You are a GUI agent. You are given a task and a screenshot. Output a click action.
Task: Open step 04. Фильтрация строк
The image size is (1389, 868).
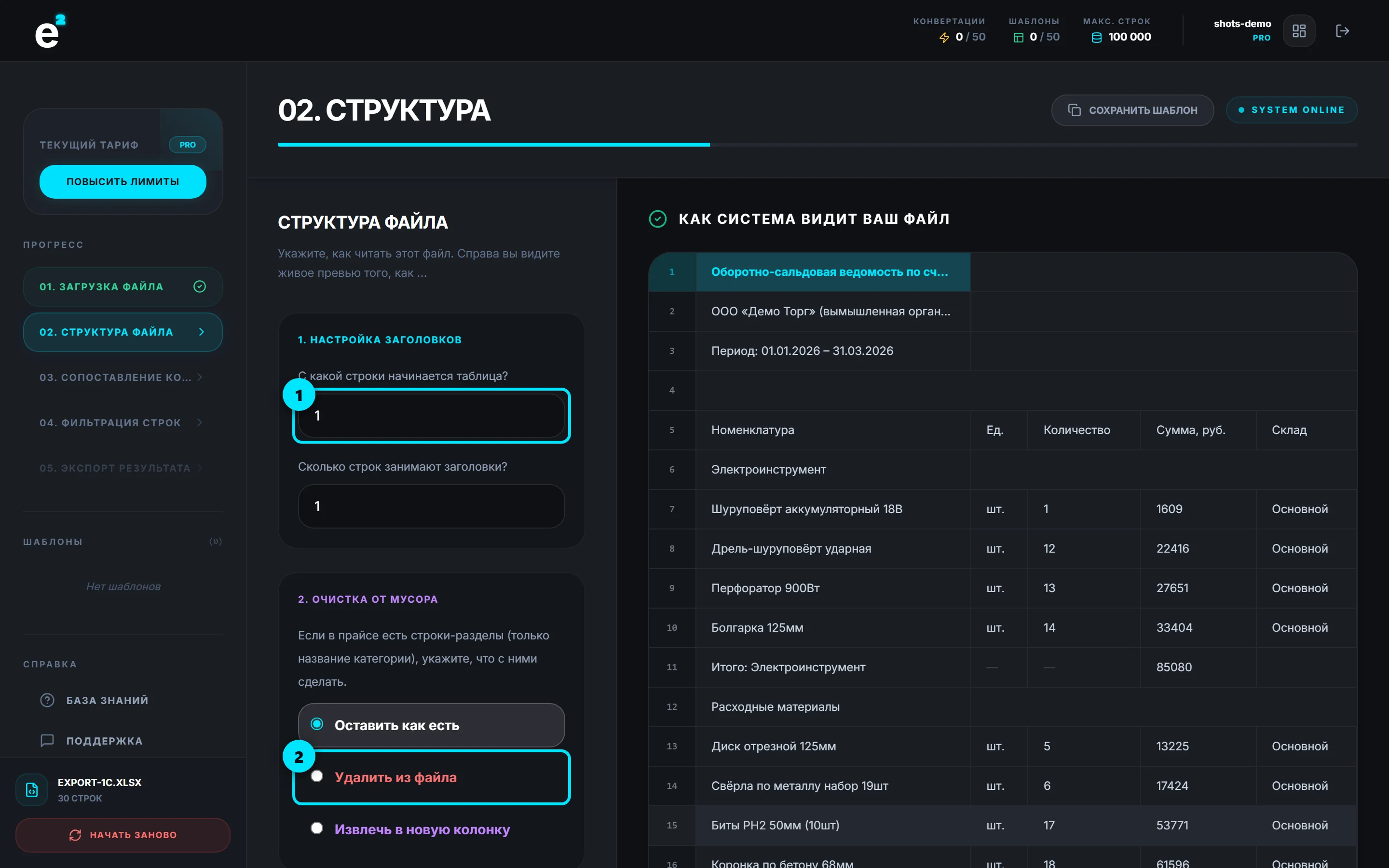[123, 422]
